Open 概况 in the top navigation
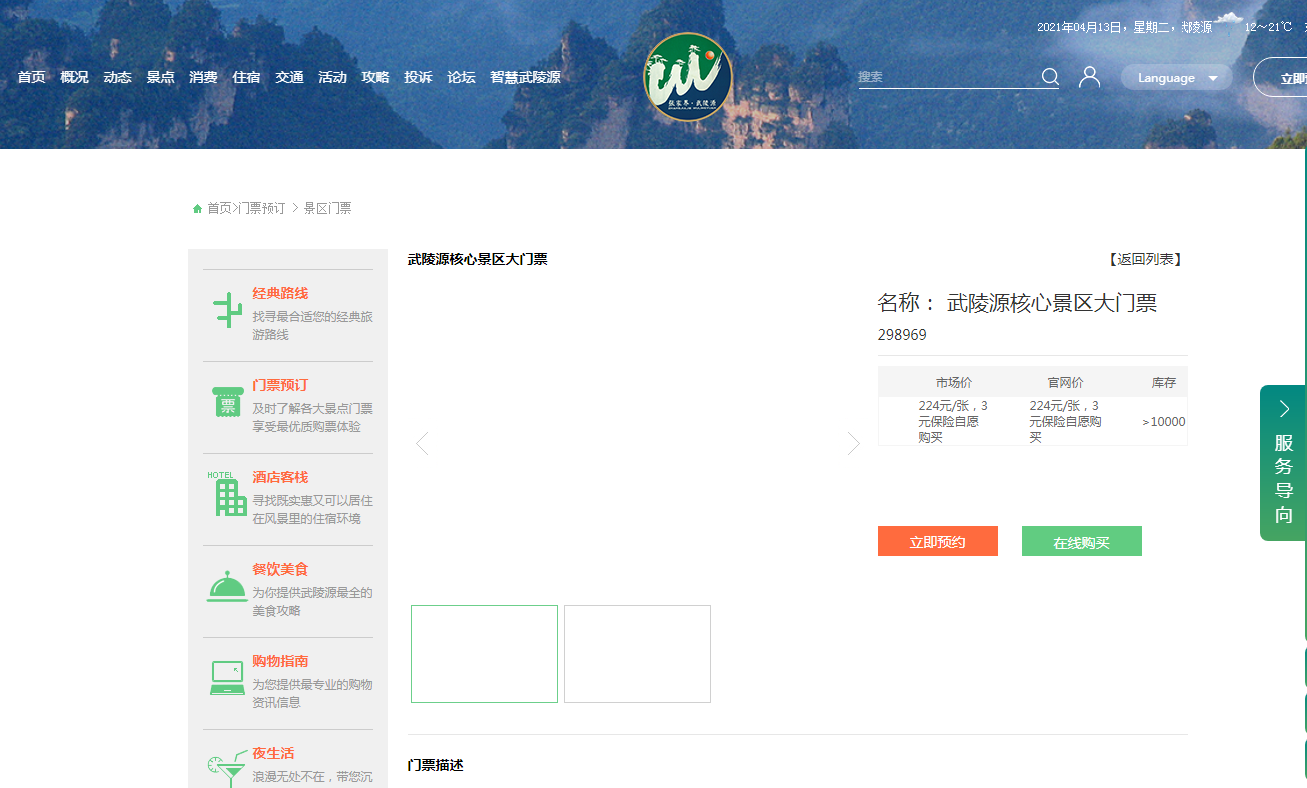The width and height of the screenshot is (1307, 788). coord(74,77)
